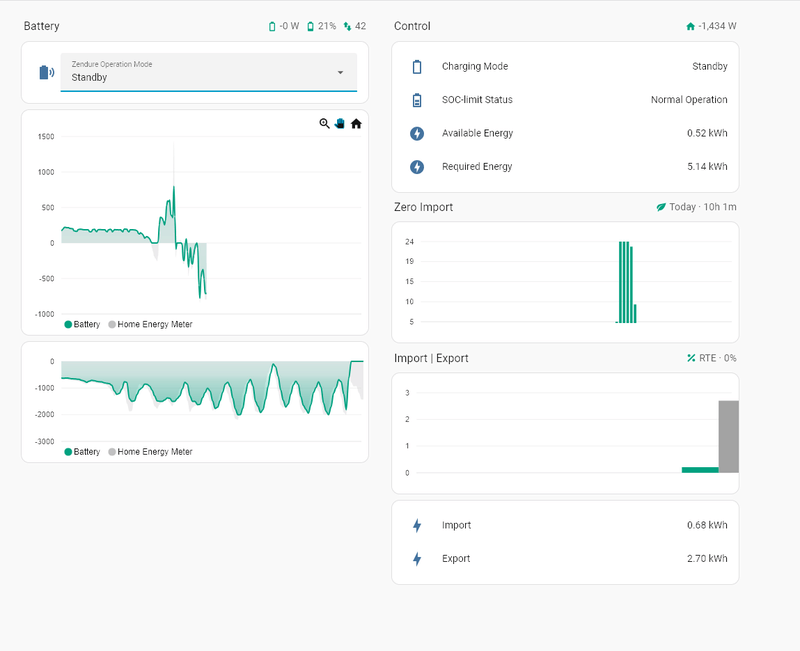Toggle Battery series in upper chart legend
Screen dimensions: 800x651
(x=82, y=324)
